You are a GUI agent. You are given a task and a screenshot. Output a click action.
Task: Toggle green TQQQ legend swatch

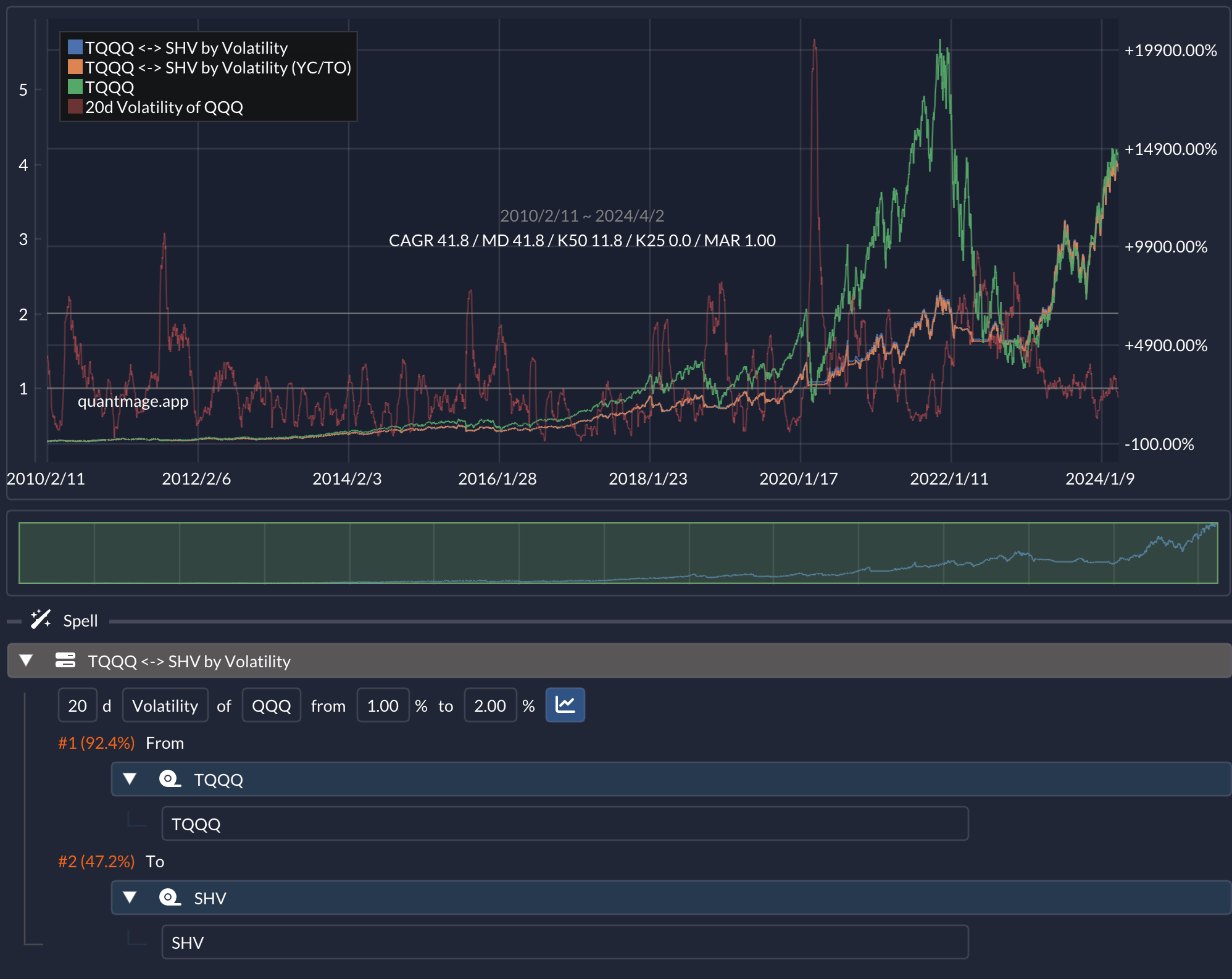[75, 86]
